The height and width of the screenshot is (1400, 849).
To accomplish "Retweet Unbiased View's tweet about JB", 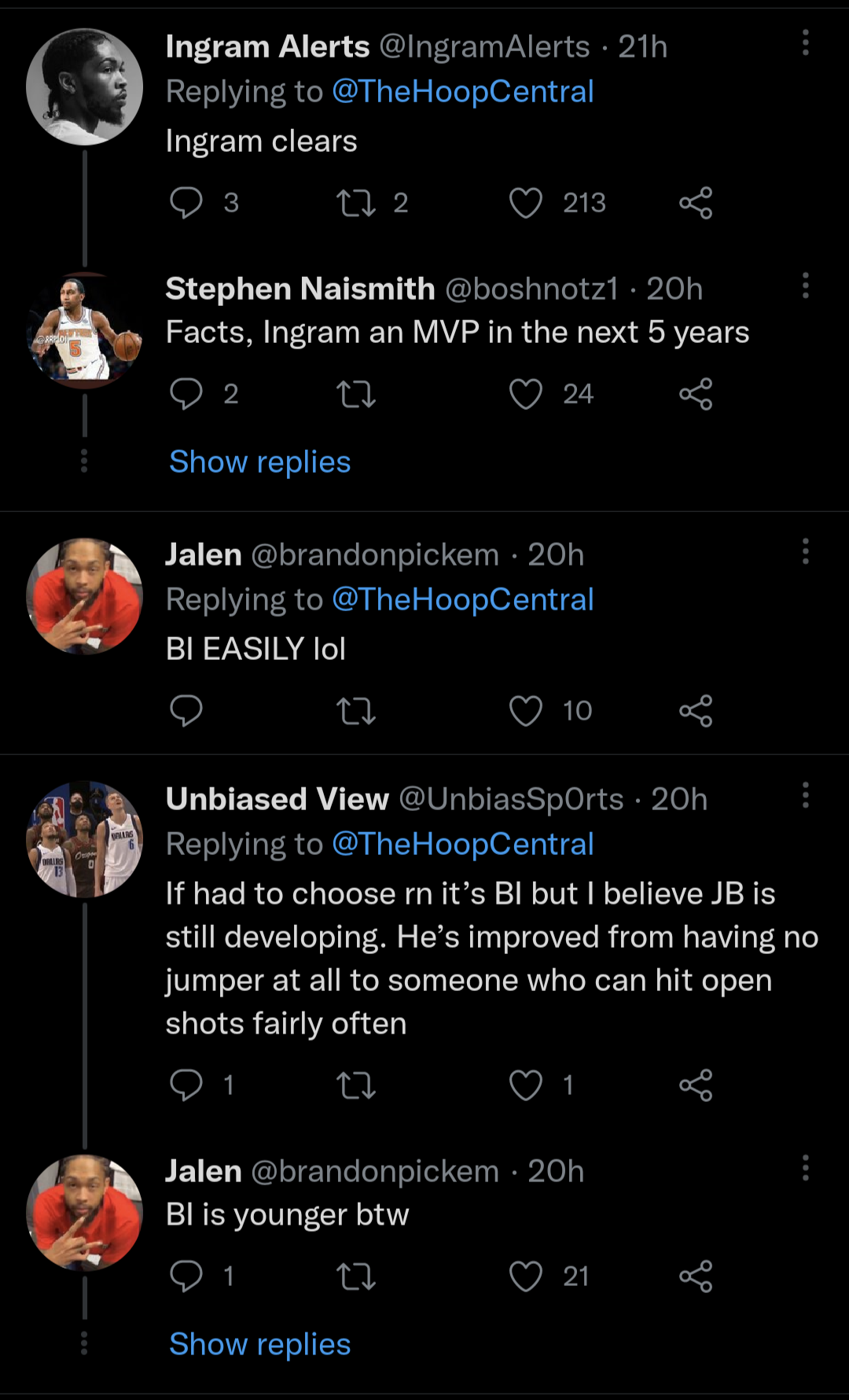I will pos(356,1085).
